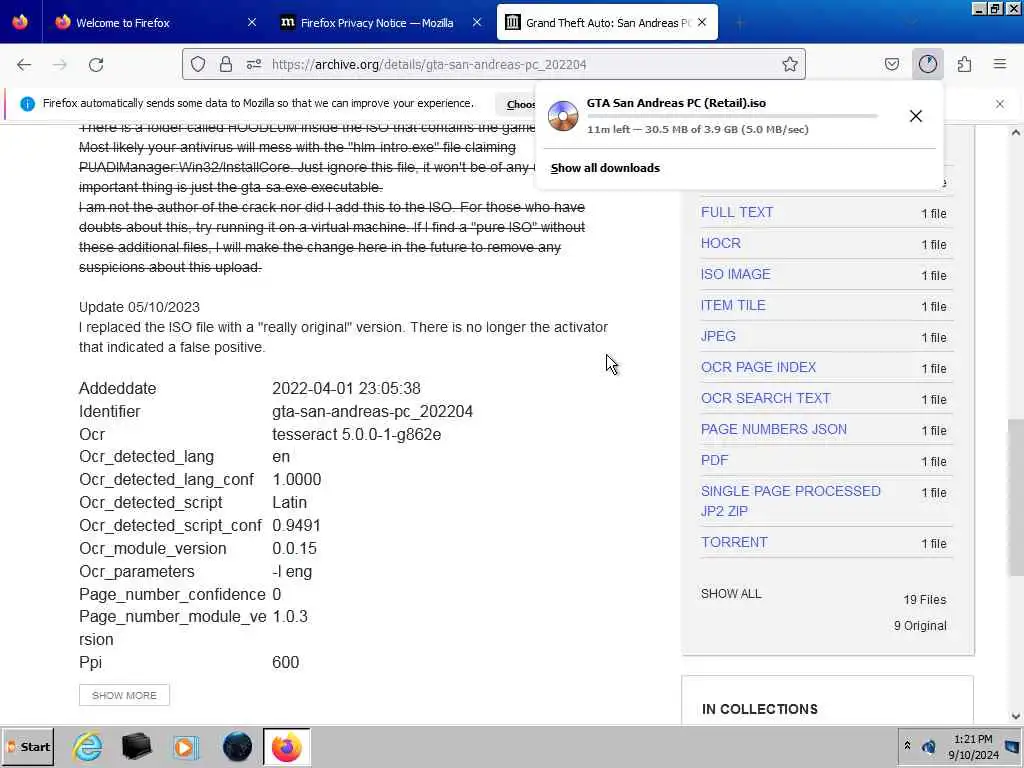Viewport: 1024px width, 768px height.
Task: Open the black folder taskbar icon
Action: point(136,746)
